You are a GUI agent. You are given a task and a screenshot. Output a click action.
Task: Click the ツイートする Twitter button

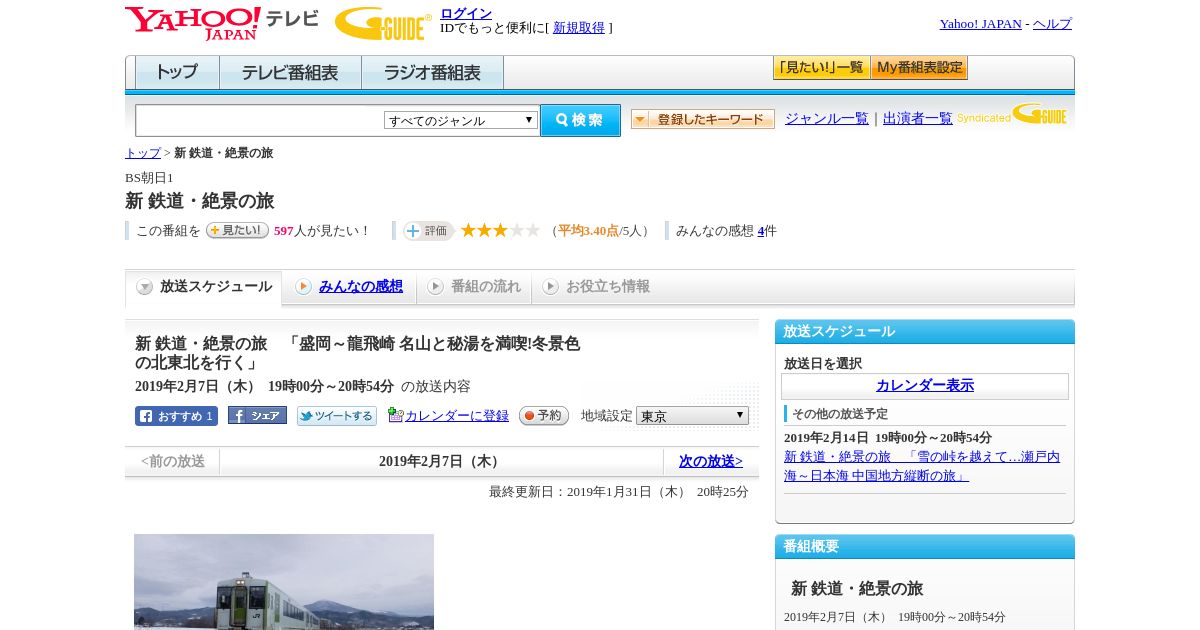point(337,416)
